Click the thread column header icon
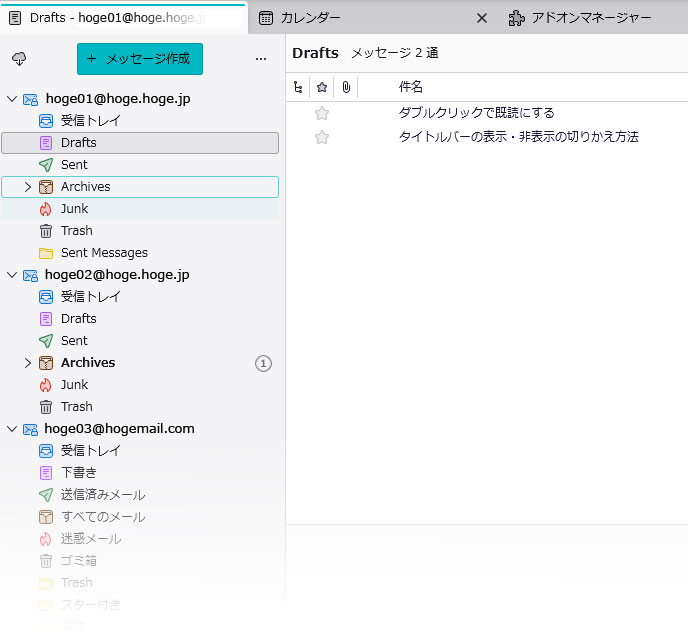Image resolution: width=688 pixels, height=640 pixels. [298, 87]
